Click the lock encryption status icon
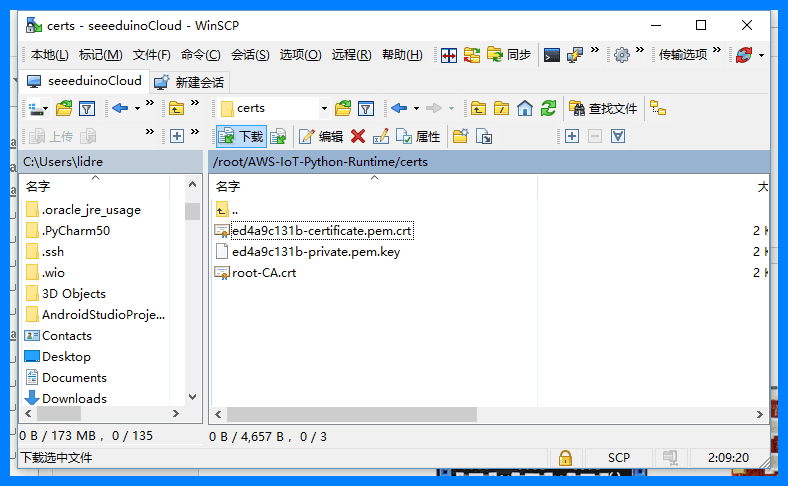 [x=565, y=458]
